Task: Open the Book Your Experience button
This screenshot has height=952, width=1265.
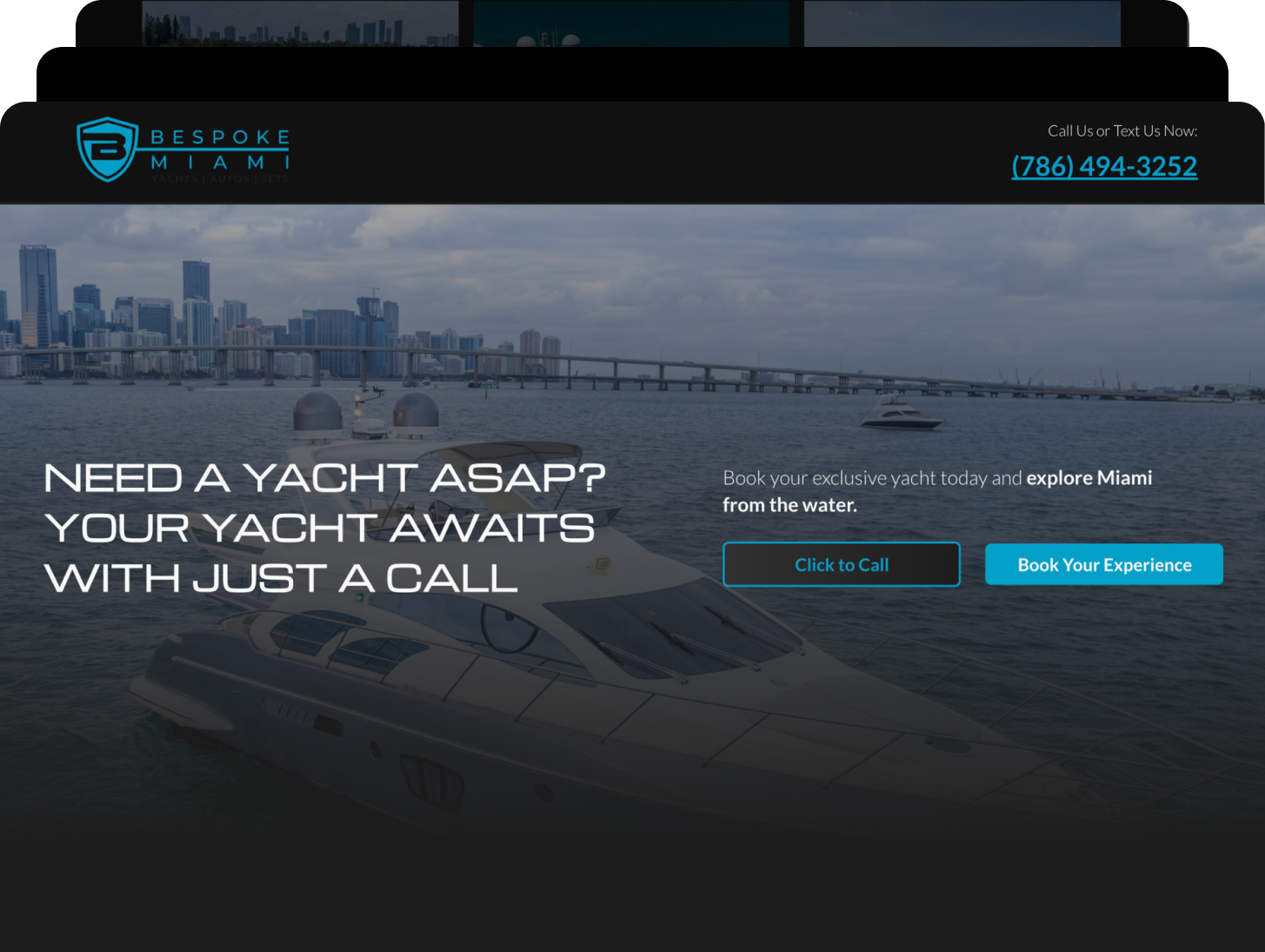Action: point(1104,564)
